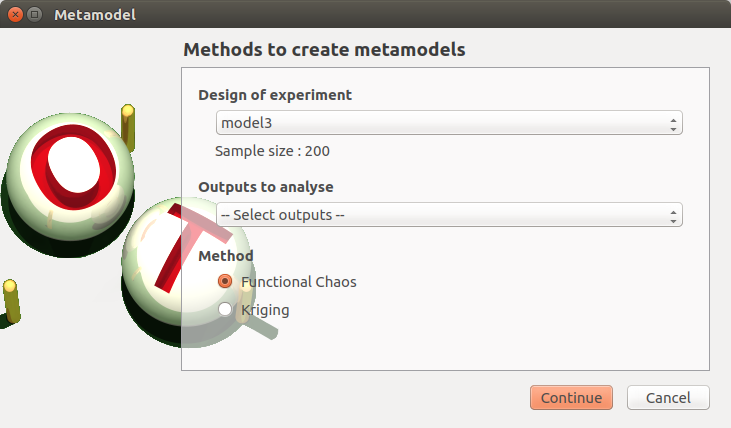Click the arrow on the Select outputs dropdown

[x=673, y=215]
